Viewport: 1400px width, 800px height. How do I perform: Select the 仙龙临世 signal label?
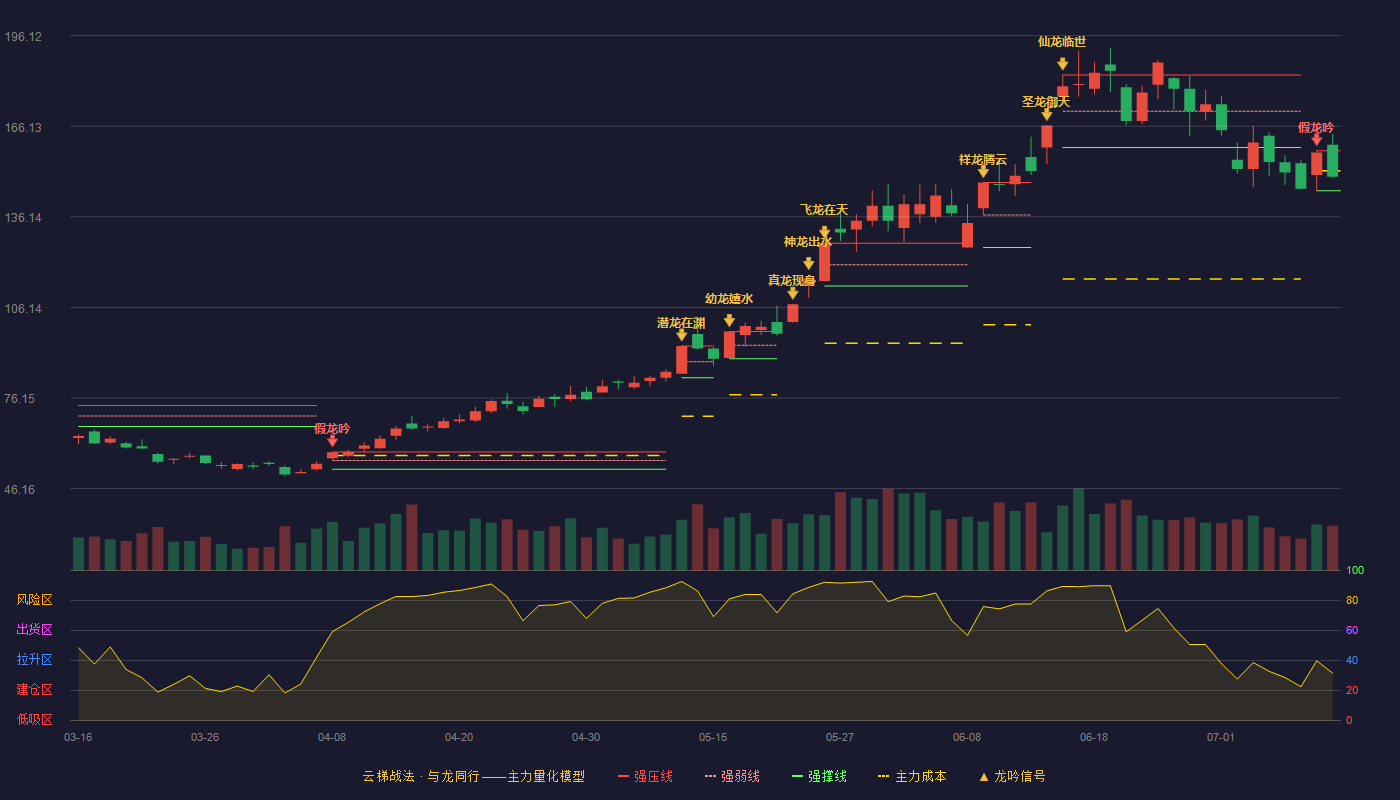[1062, 41]
